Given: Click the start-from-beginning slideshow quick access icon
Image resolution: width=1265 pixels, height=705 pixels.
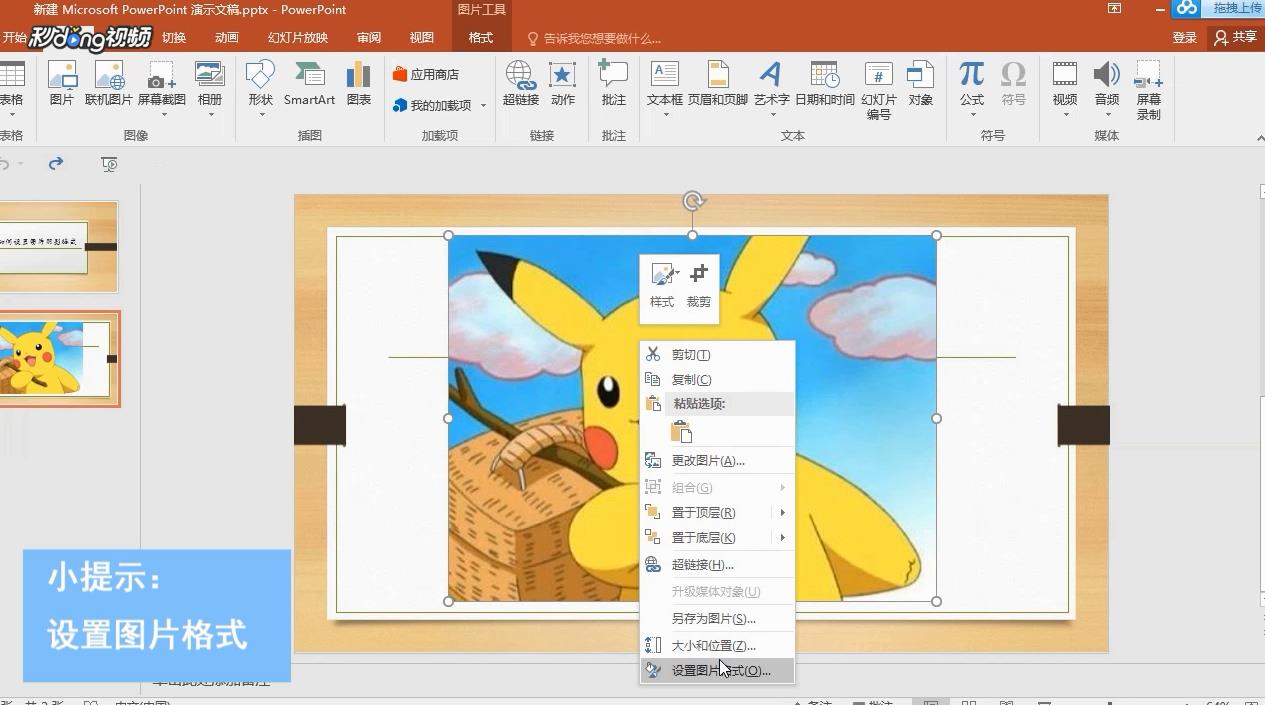Looking at the screenshot, I should (110, 164).
